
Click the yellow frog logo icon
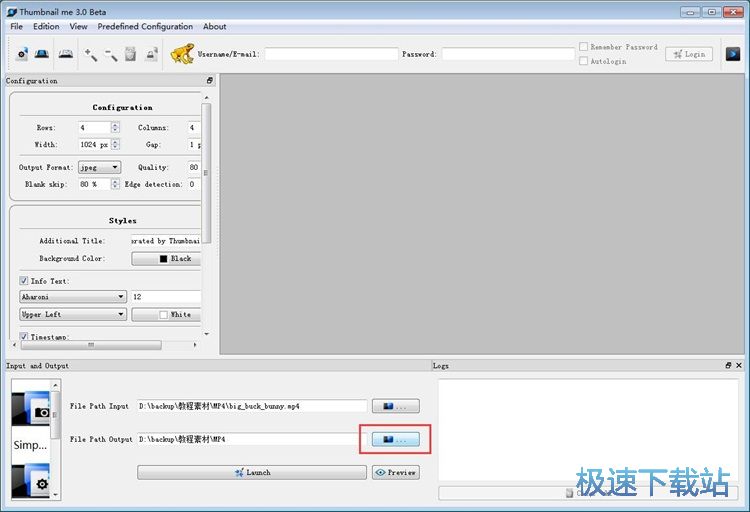click(x=182, y=54)
